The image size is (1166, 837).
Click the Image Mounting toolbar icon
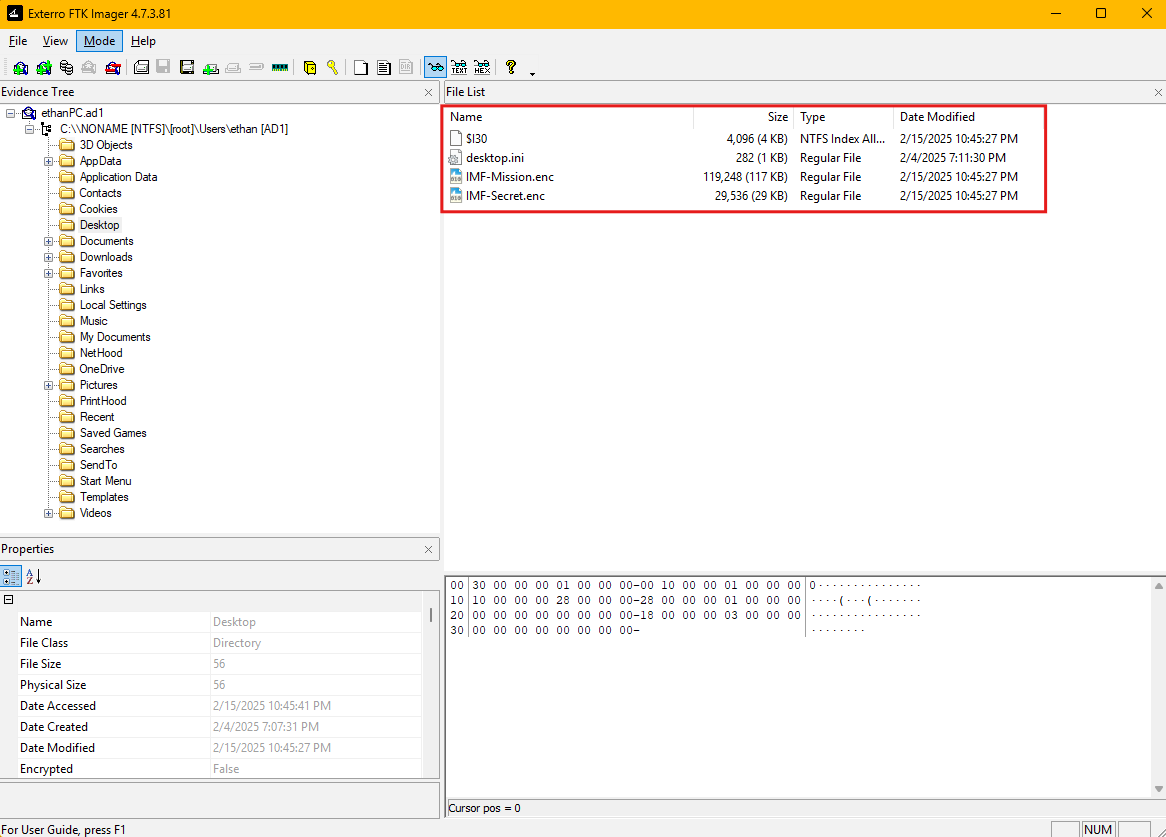tap(66, 68)
